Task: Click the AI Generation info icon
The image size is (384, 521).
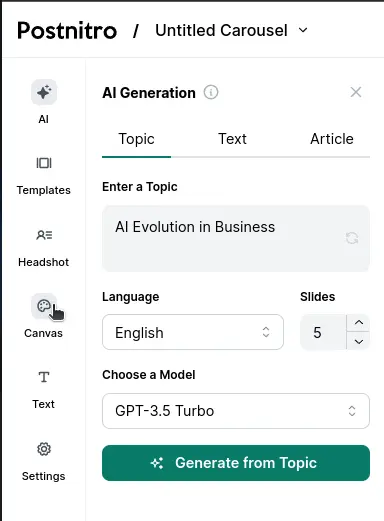Action: point(211,92)
